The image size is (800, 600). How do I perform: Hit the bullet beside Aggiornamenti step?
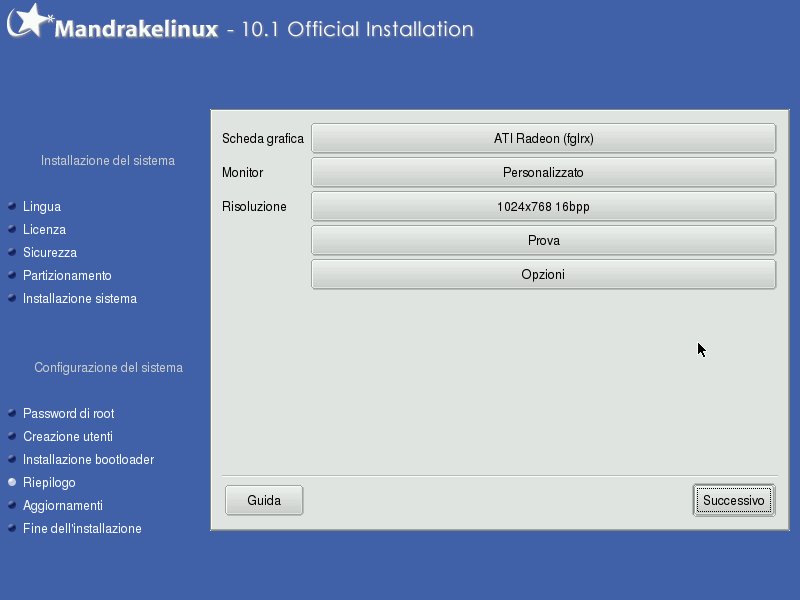(x=12, y=505)
